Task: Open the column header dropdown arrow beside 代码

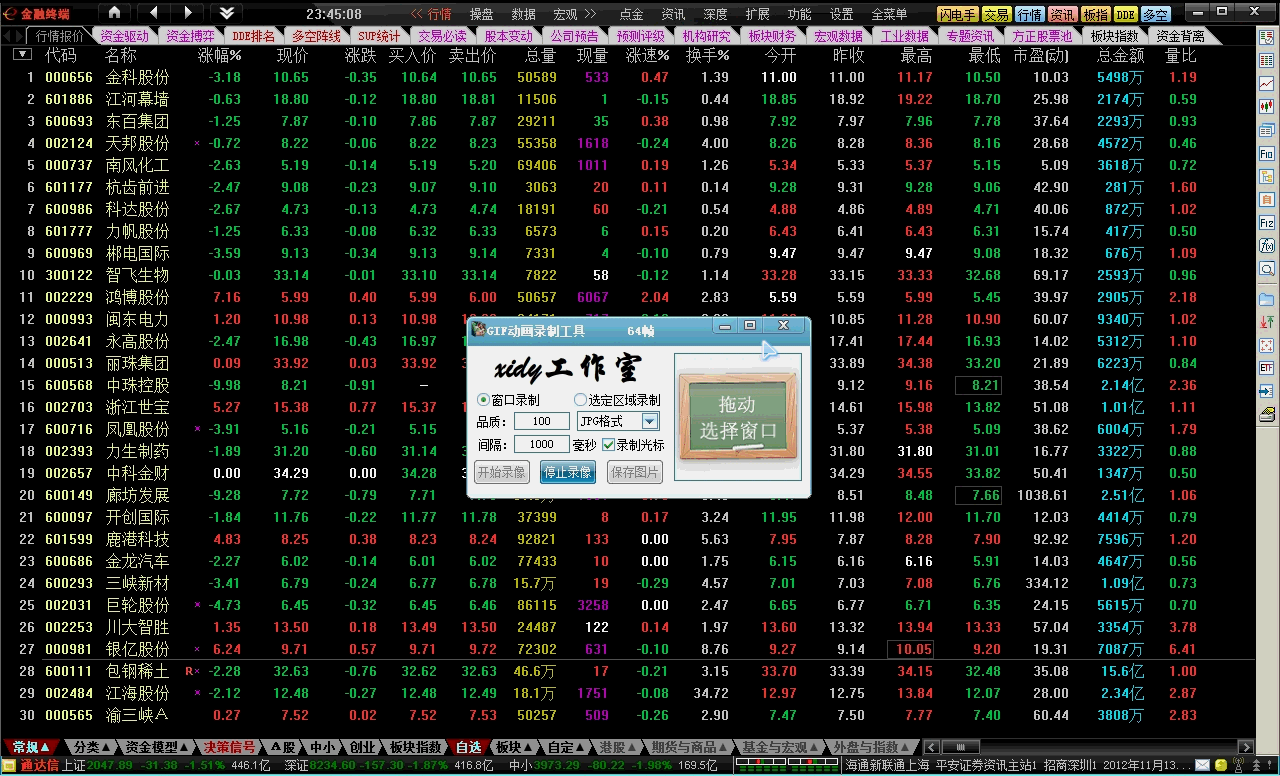Action: pyautogui.click(x=22, y=54)
